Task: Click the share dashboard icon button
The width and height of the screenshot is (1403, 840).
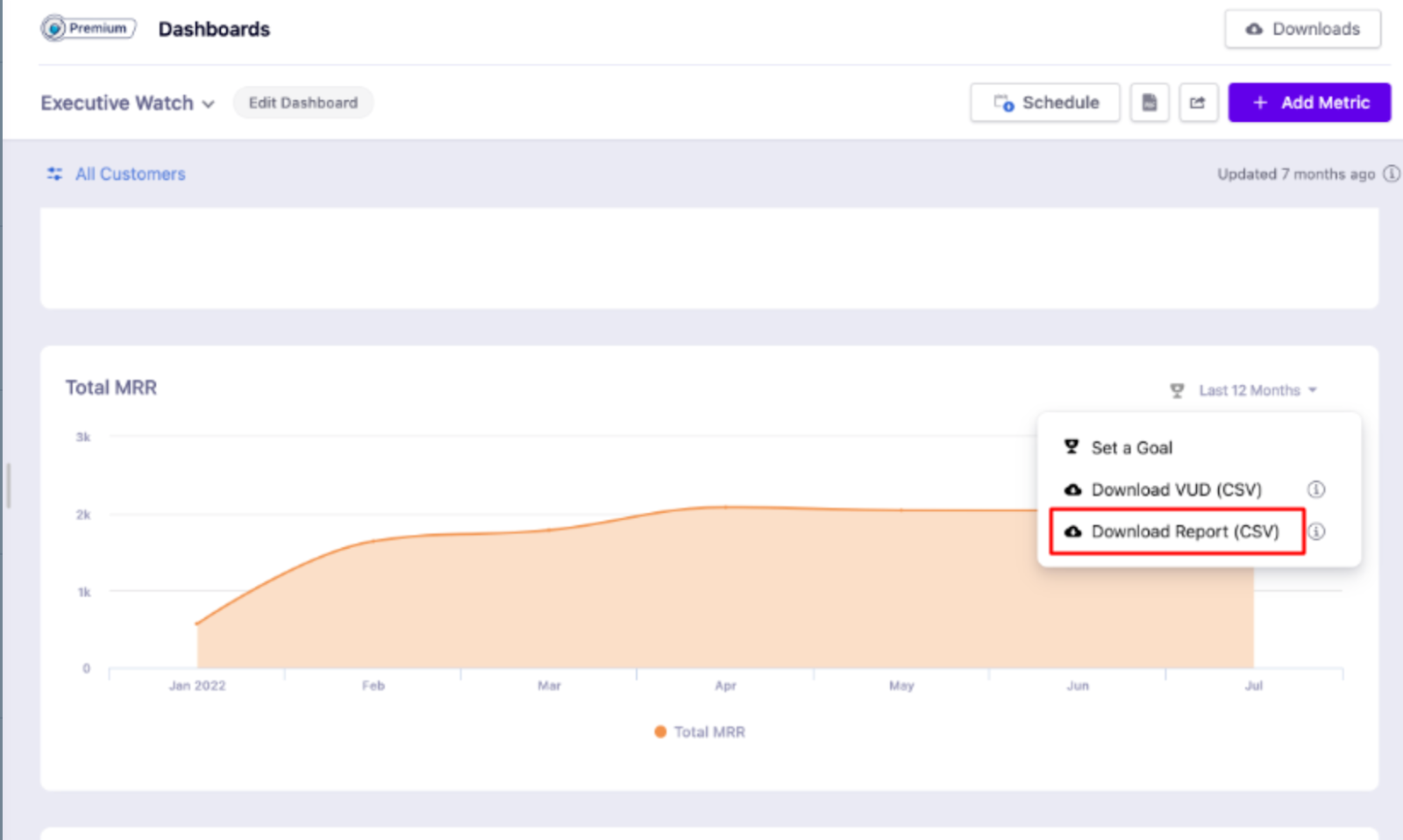Action: pyautogui.click(x=1198, y=103)
